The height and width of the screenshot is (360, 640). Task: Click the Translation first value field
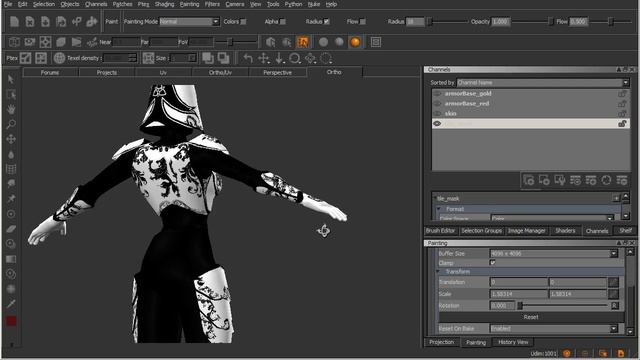[518, 282]
